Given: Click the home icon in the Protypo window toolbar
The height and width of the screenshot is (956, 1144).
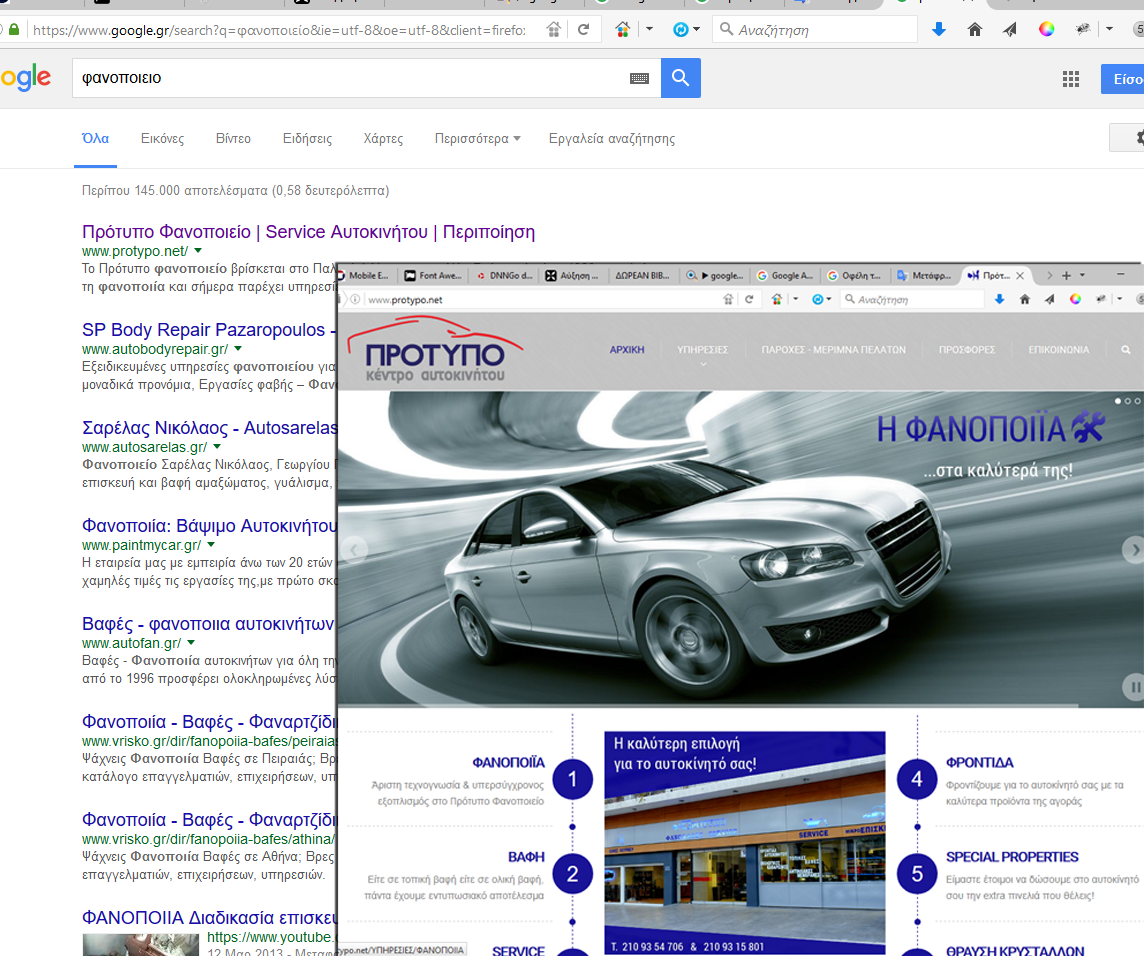Looking at the screenshot, I should pos(1024,299).
